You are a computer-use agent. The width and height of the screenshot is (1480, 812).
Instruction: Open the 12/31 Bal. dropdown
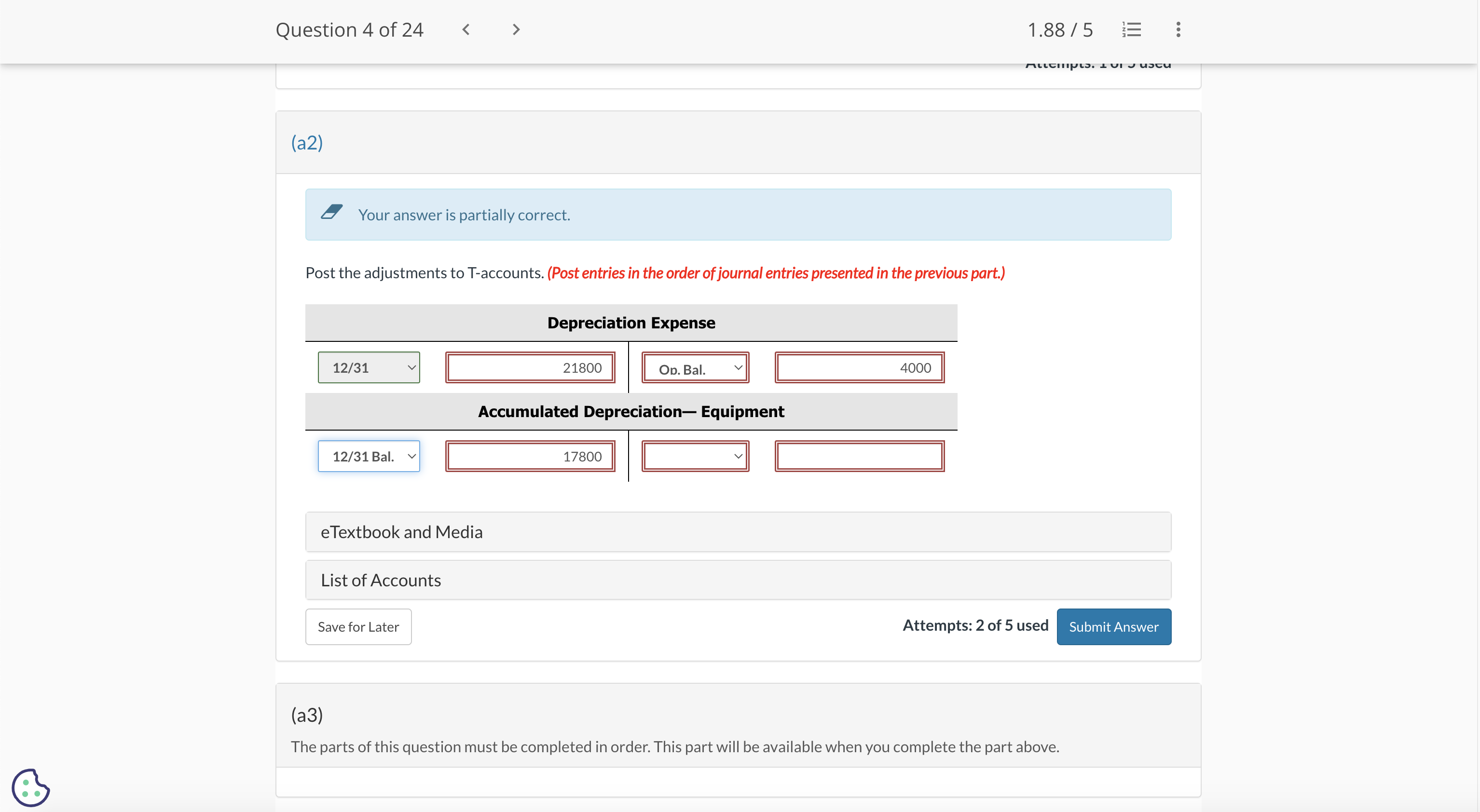(369, 457)
